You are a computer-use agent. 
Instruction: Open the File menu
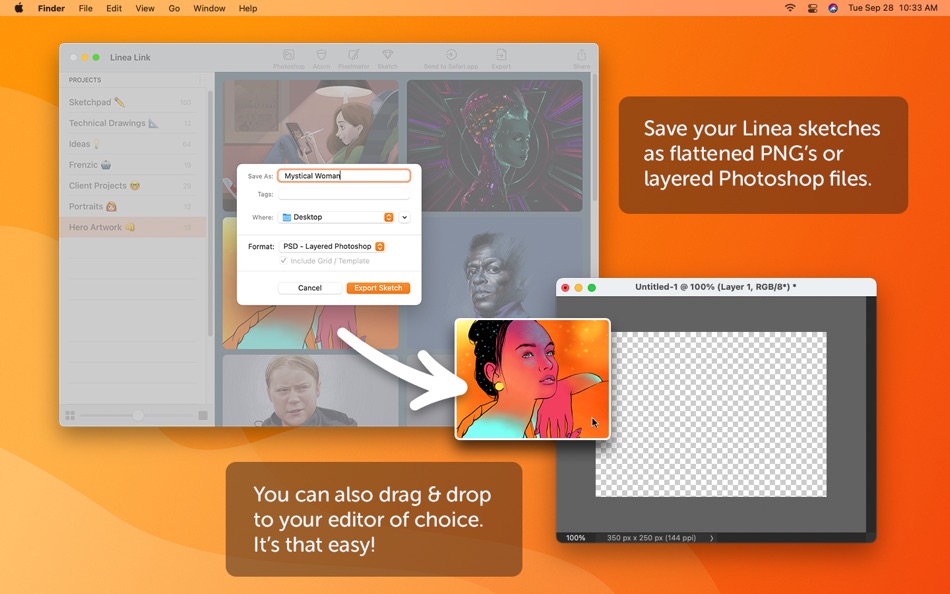tap(85, 8)
